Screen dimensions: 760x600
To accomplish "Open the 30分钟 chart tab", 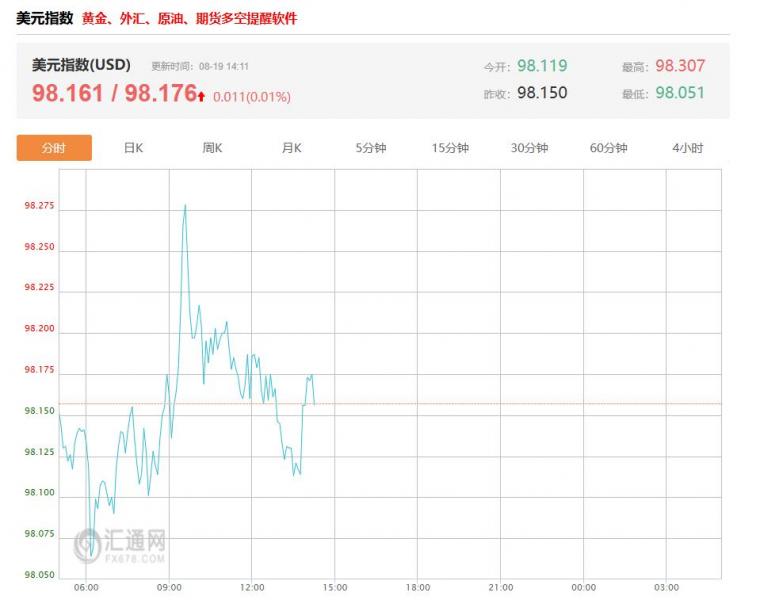I will pos(529,148).
